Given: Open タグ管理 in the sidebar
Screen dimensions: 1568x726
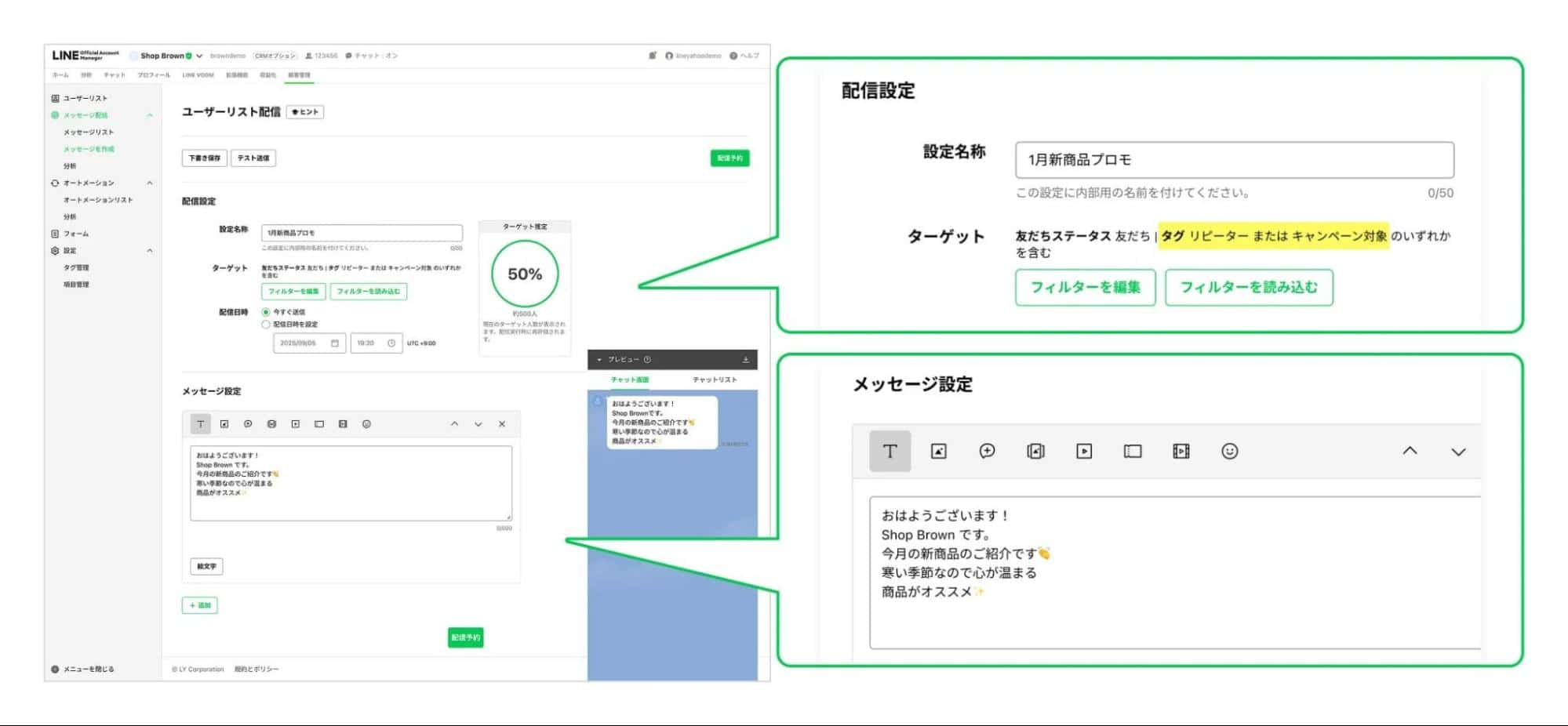Looking at the screenshot, I should coord(76,268).
